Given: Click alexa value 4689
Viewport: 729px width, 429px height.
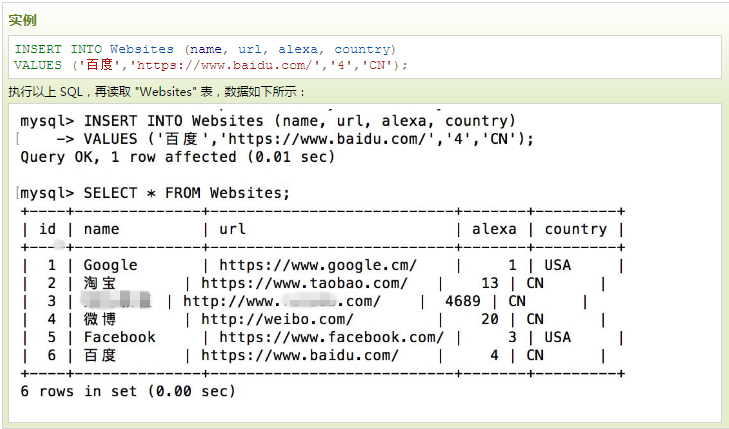Looking at the screenshot, I should (463, 301).
